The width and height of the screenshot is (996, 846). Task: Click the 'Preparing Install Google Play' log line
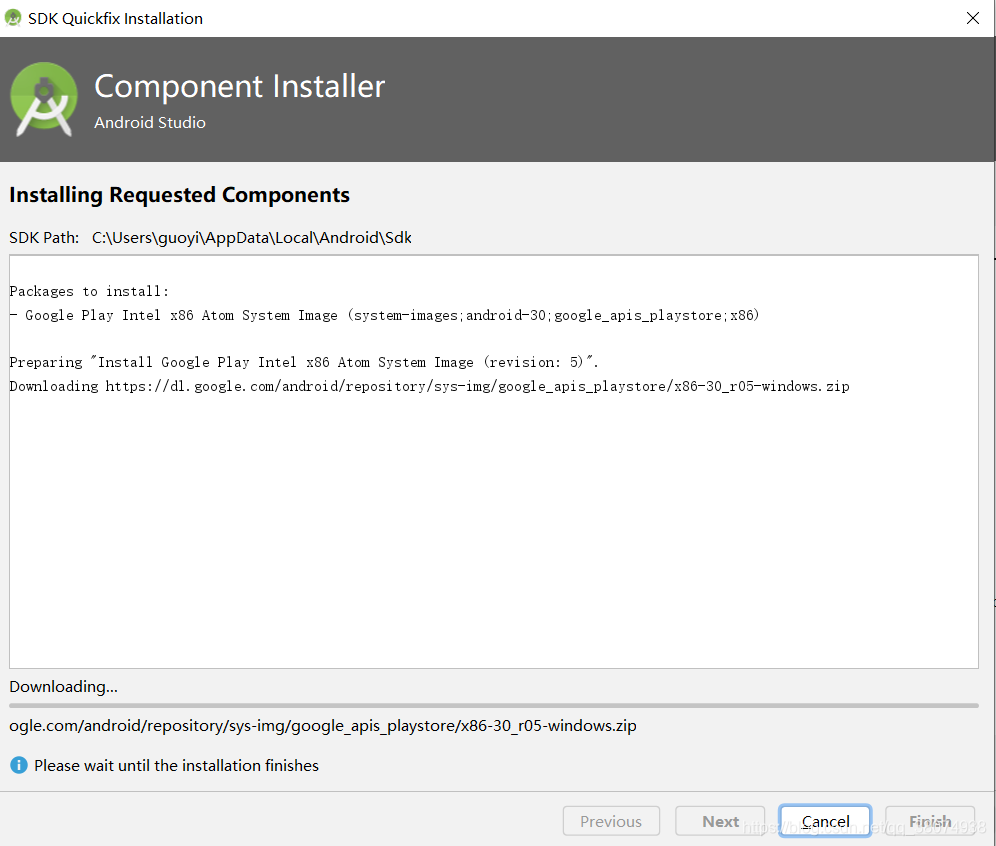304,362
